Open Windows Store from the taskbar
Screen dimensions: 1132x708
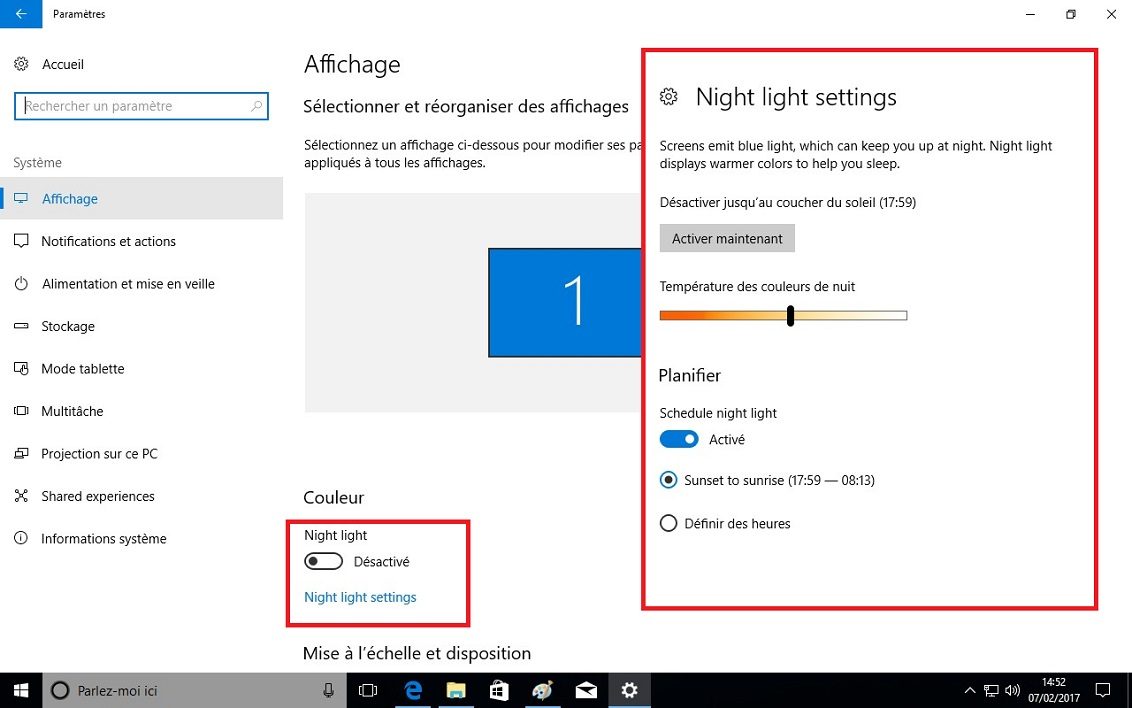point(499,690)
